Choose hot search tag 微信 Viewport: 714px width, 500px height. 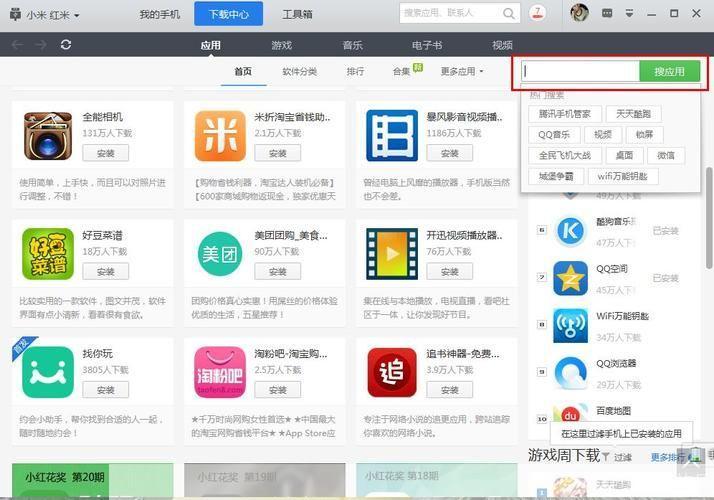[666, 156]
